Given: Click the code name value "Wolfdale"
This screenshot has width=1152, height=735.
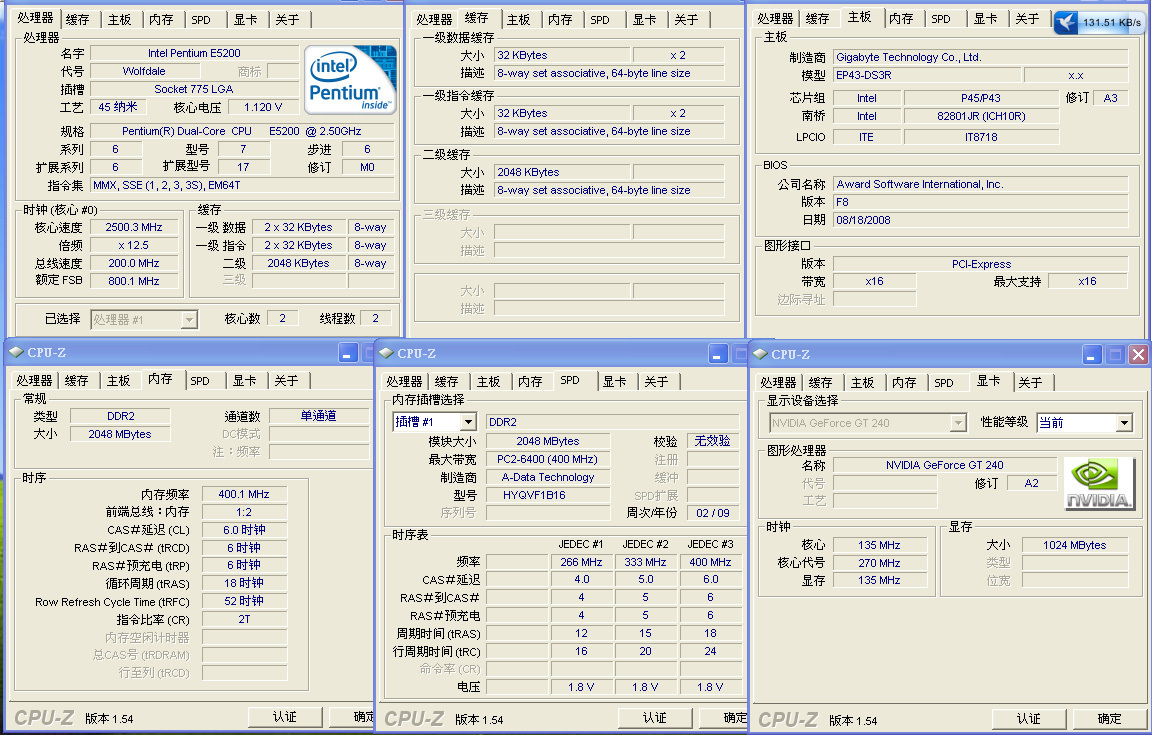Looking at the screenshot, I should point(144,71).
